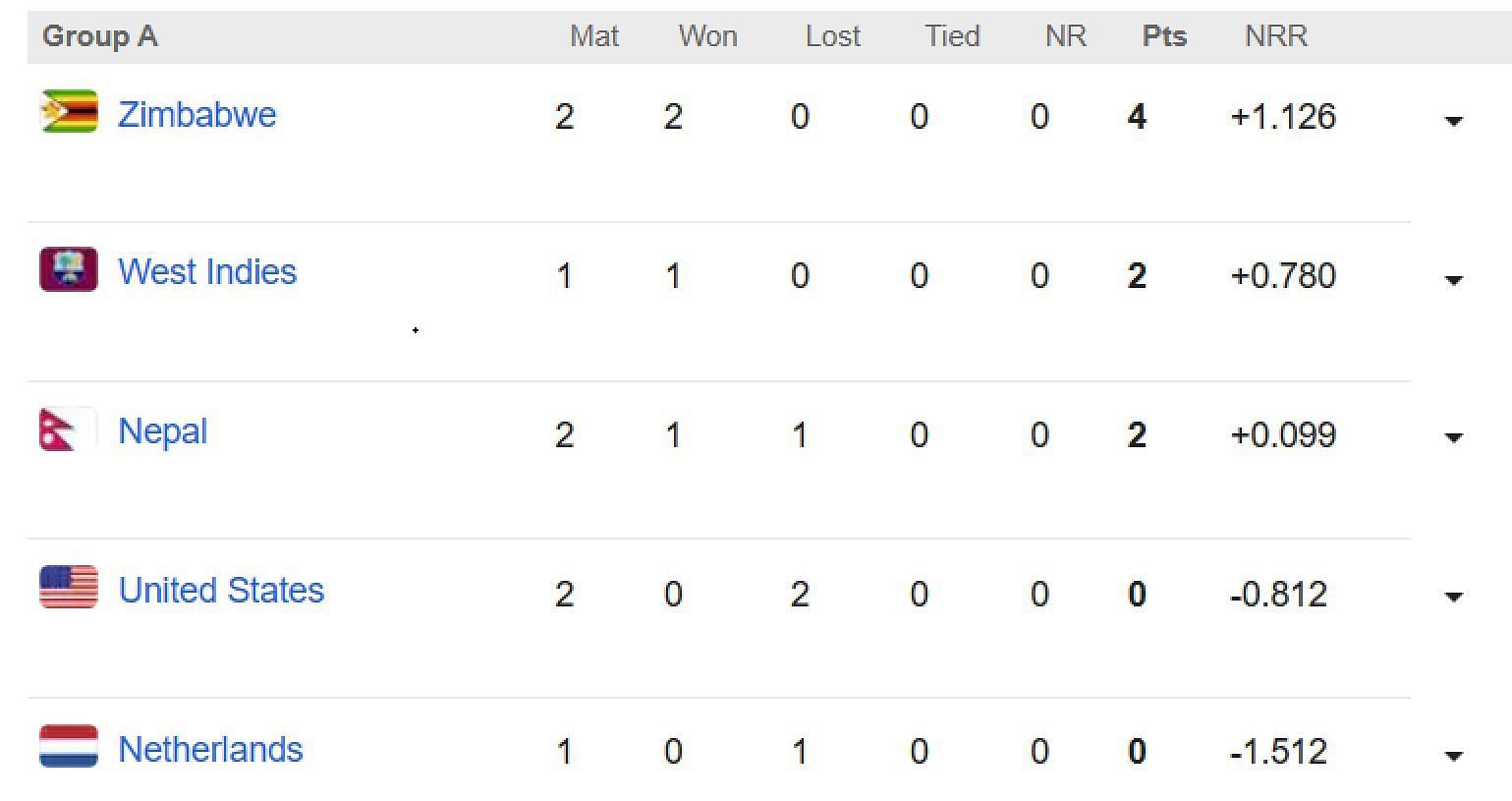Click the West Indies team logo

[x=69, y=269]
